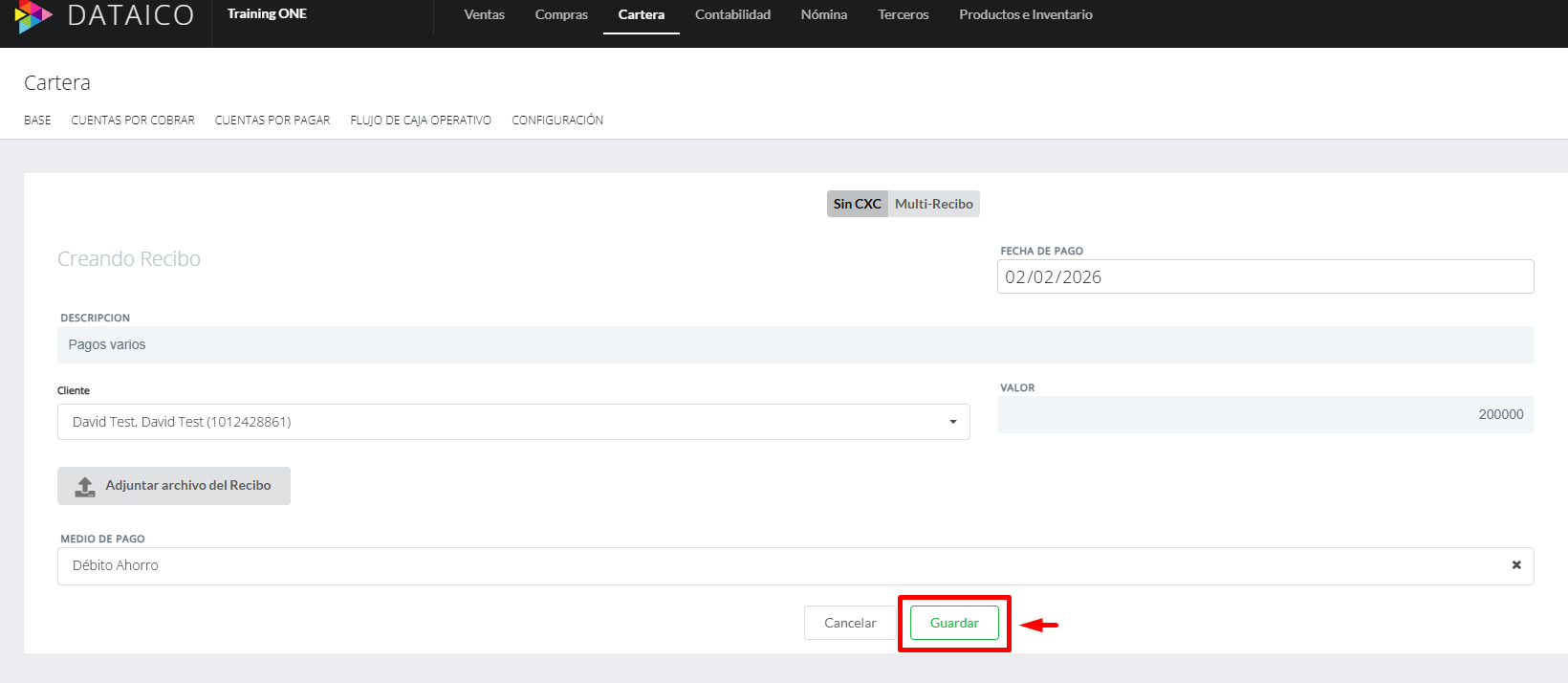Image resolution: width=1568 pixels, height=683 pixels.
Task: Clear the Débito Ahorro payment method
Action: tap(1515, 565)
